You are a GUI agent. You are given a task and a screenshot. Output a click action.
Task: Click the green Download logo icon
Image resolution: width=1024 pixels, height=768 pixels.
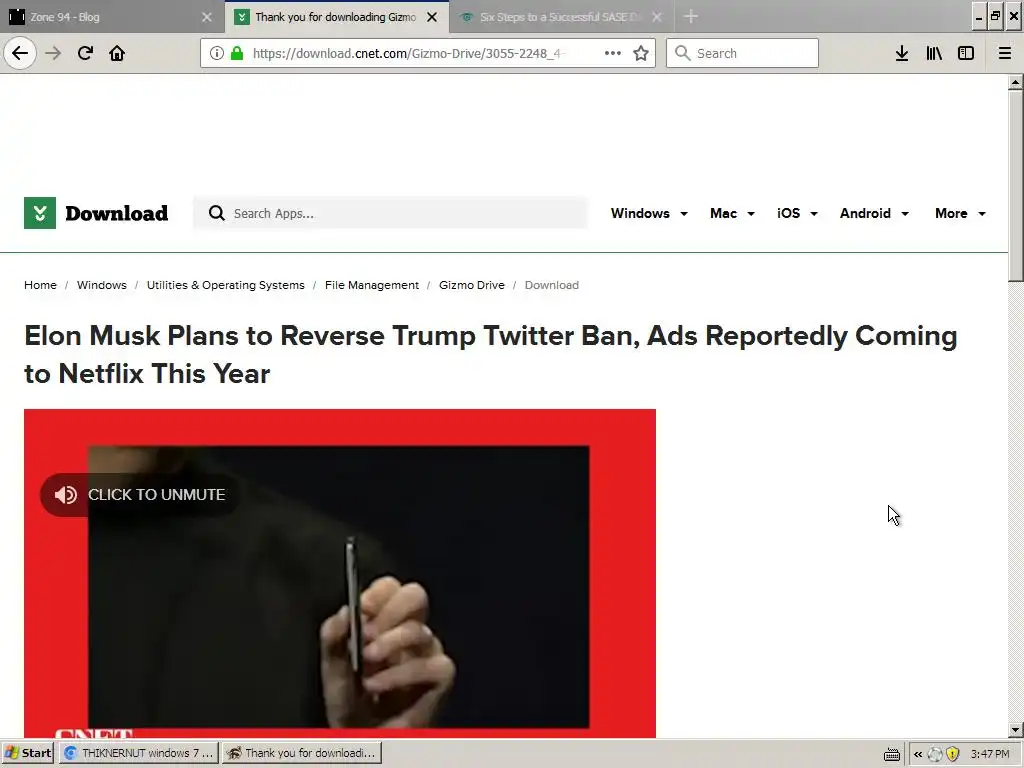tap(40, 213)
